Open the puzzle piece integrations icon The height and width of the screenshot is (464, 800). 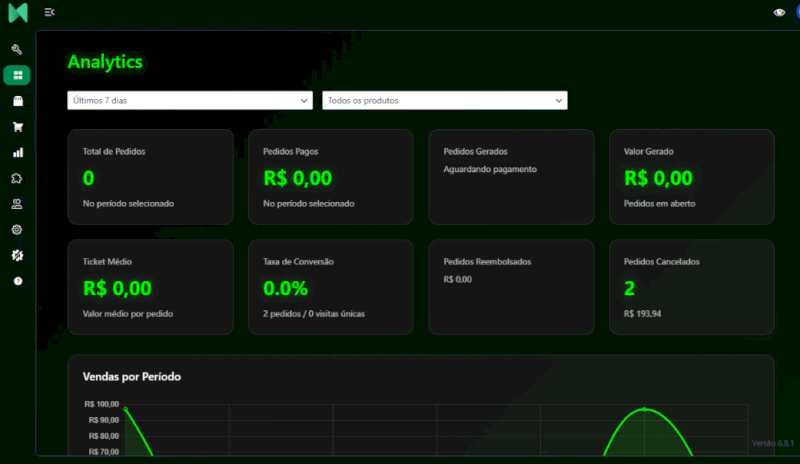(17, 178)
